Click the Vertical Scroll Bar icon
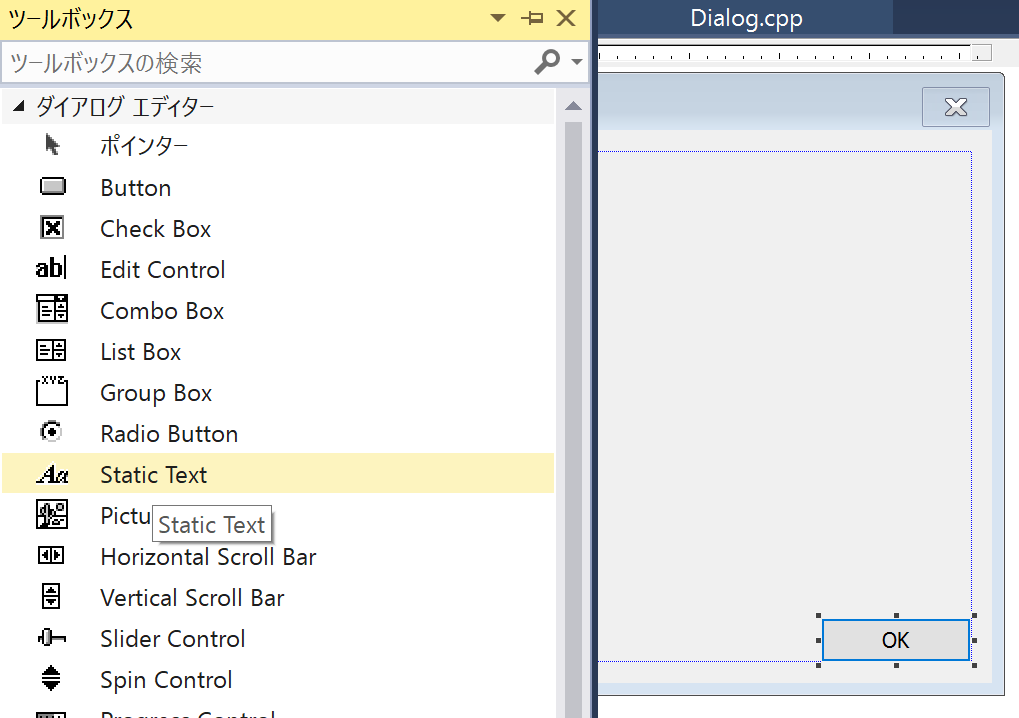Screen dimensions: 1019x718 point(51,596)
